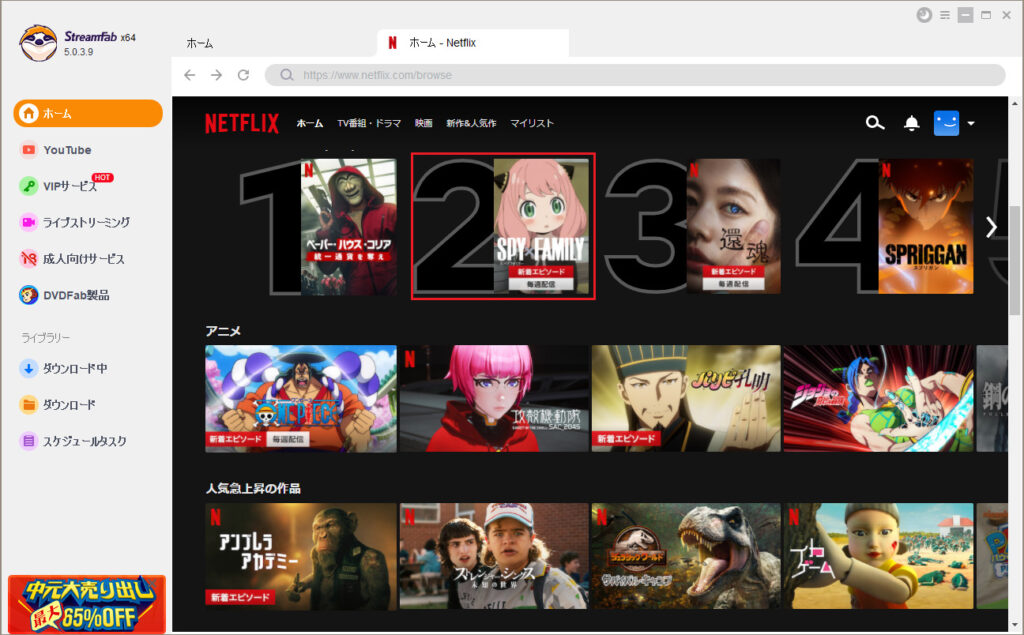Select the SPRIGGAN poster ranked 4

click(x=926, y=226)
